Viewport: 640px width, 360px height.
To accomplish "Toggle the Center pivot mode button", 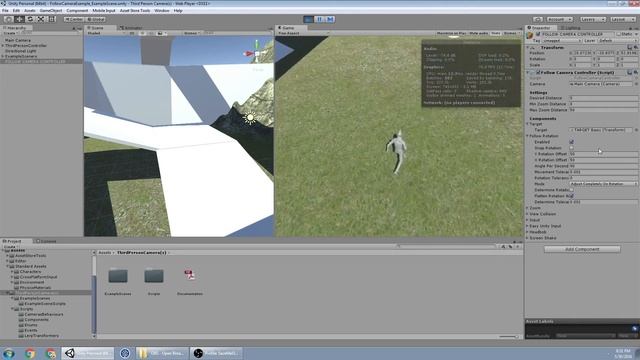I will (74, 19).
